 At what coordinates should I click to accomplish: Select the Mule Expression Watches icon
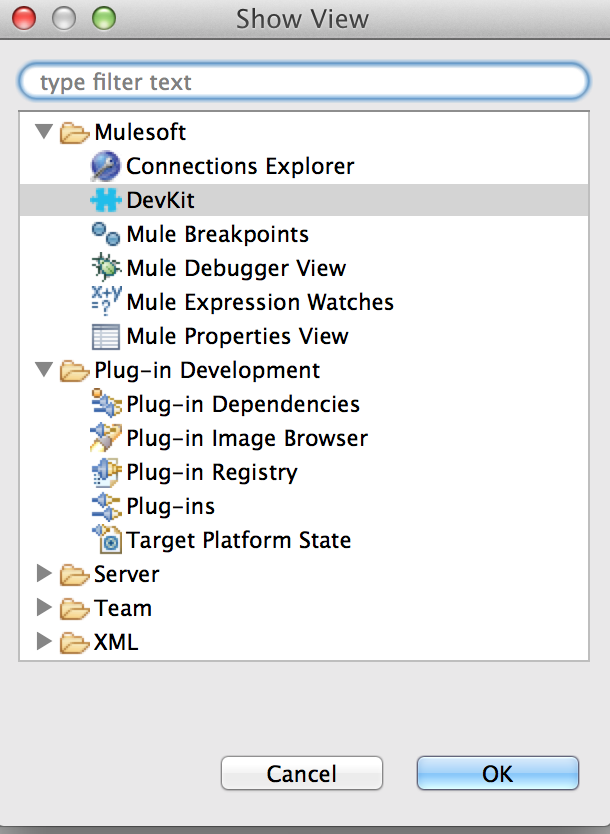coord(108,302)
